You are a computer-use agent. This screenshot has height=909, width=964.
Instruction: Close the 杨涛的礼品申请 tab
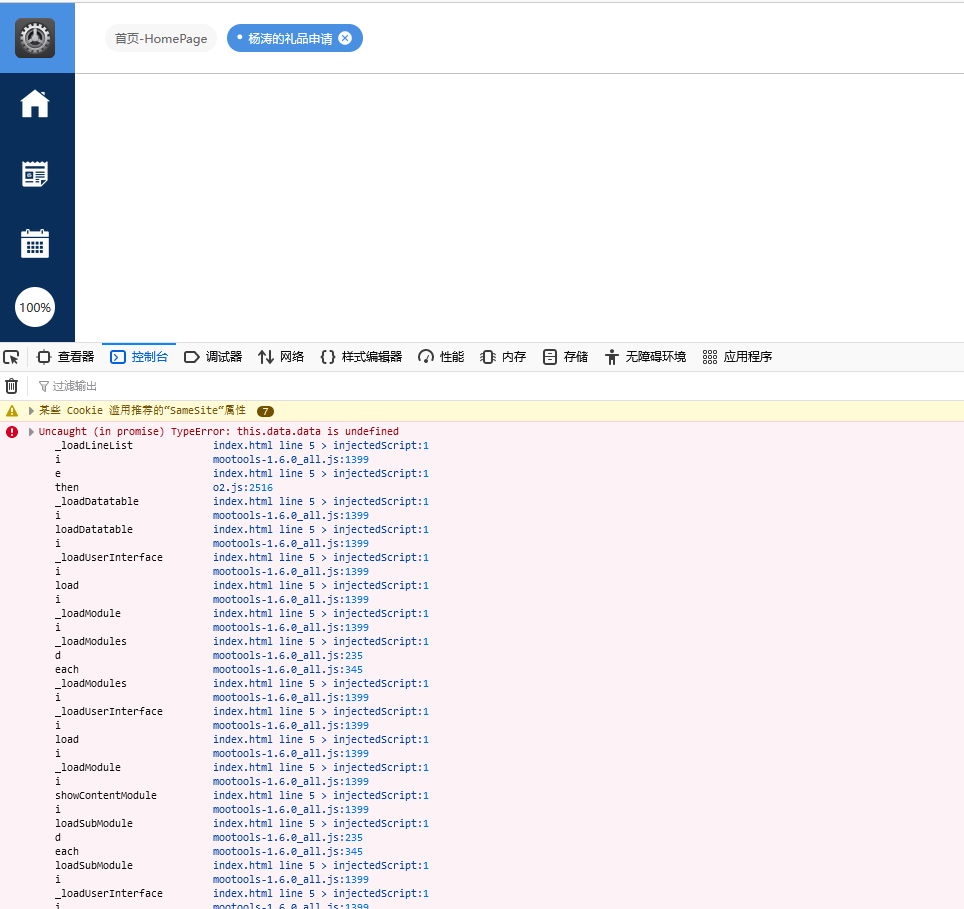click(x=346, y=38)
